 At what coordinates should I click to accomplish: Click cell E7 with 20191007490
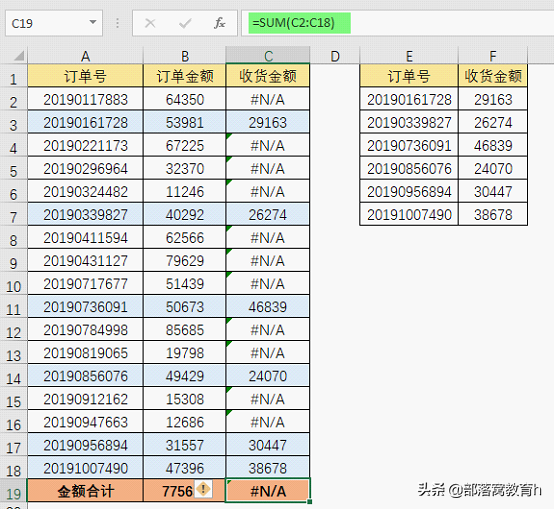[409, 214]
